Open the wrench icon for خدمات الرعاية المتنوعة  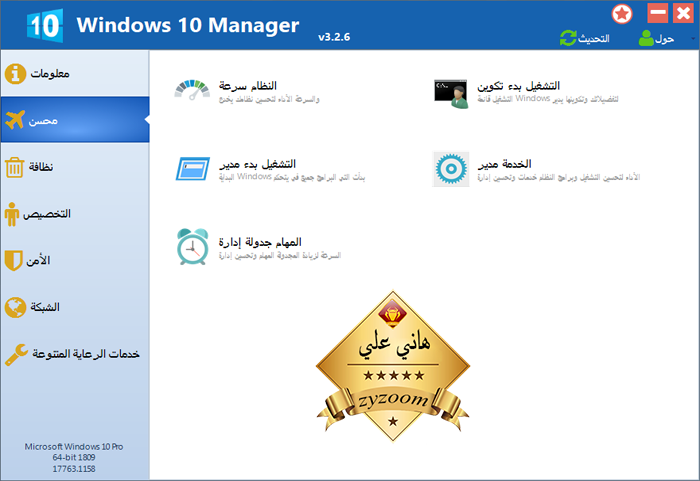[17, 355]
